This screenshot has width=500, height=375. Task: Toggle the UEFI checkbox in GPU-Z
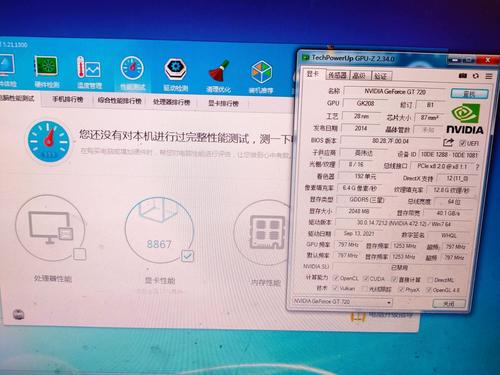click(x=462, y=143)
